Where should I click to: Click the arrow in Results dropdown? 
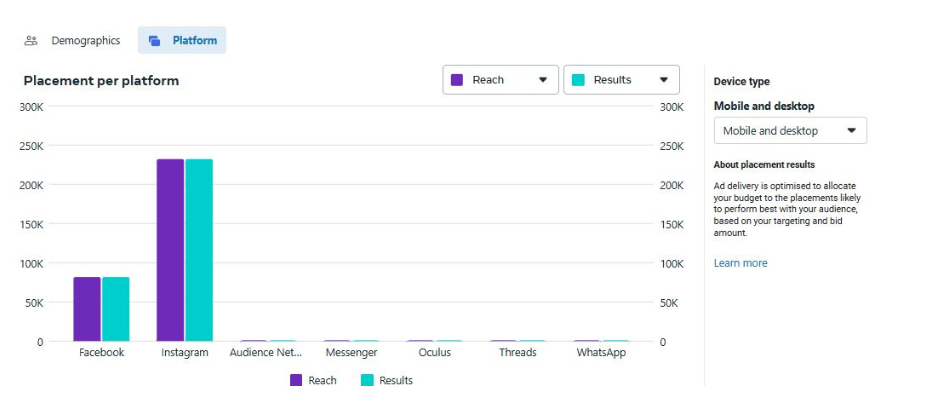pyautogui.click(x=664, y=80)
